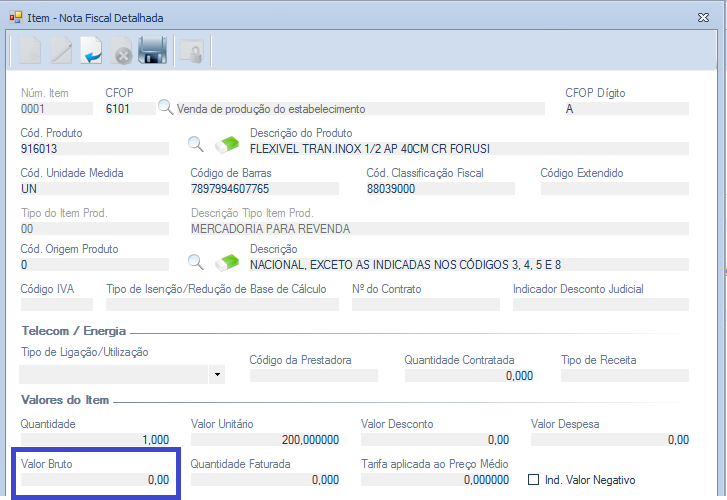Click the floppy disk save icon
Screen dimensions: 727x500
click(152, 50)
